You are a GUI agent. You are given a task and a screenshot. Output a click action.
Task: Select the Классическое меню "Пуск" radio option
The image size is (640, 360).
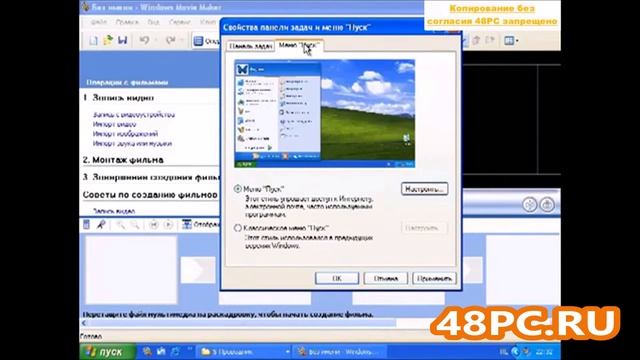238,228
